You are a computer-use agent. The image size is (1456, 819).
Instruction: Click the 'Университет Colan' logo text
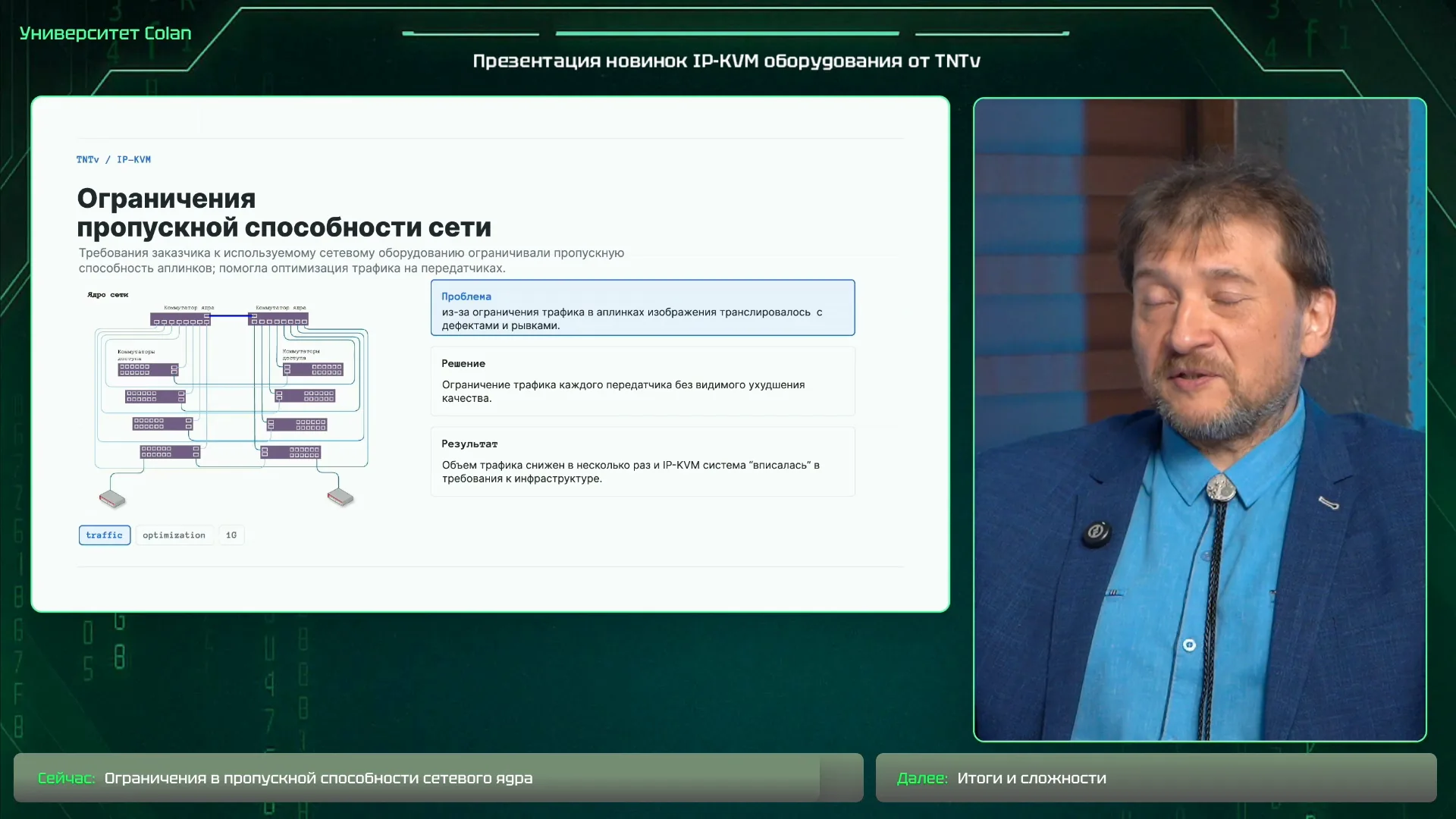pos(105,33)
